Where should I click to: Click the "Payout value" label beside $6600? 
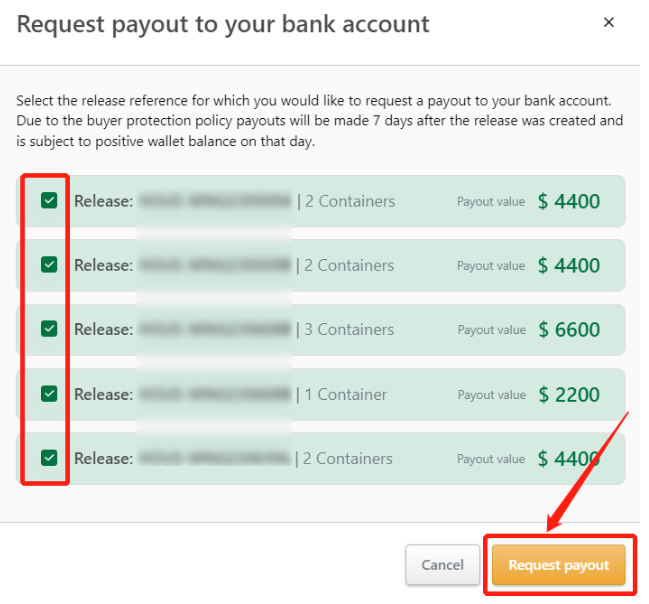(x=491, y=330)
